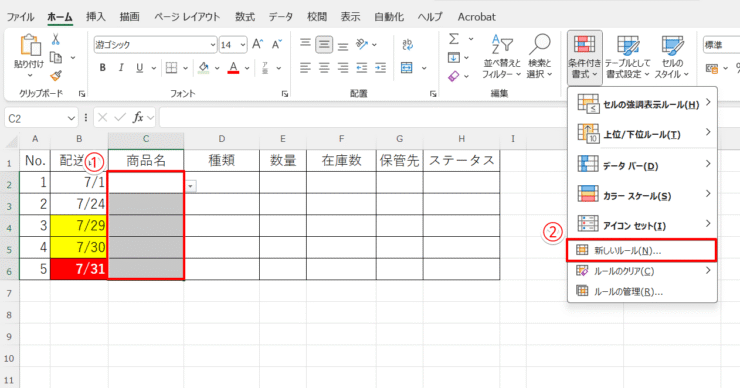Screen dimensions: 740x388
Task: Click the Cut scissors icon
Action: [56, 39]
